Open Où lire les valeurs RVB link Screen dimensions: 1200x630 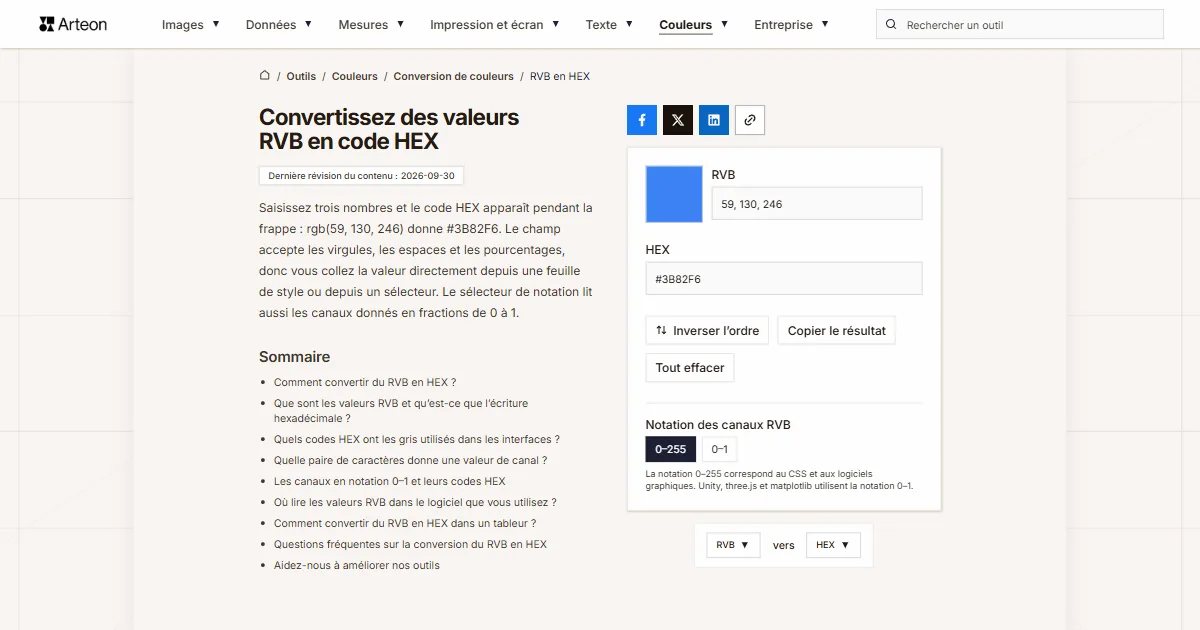(415, 502)
